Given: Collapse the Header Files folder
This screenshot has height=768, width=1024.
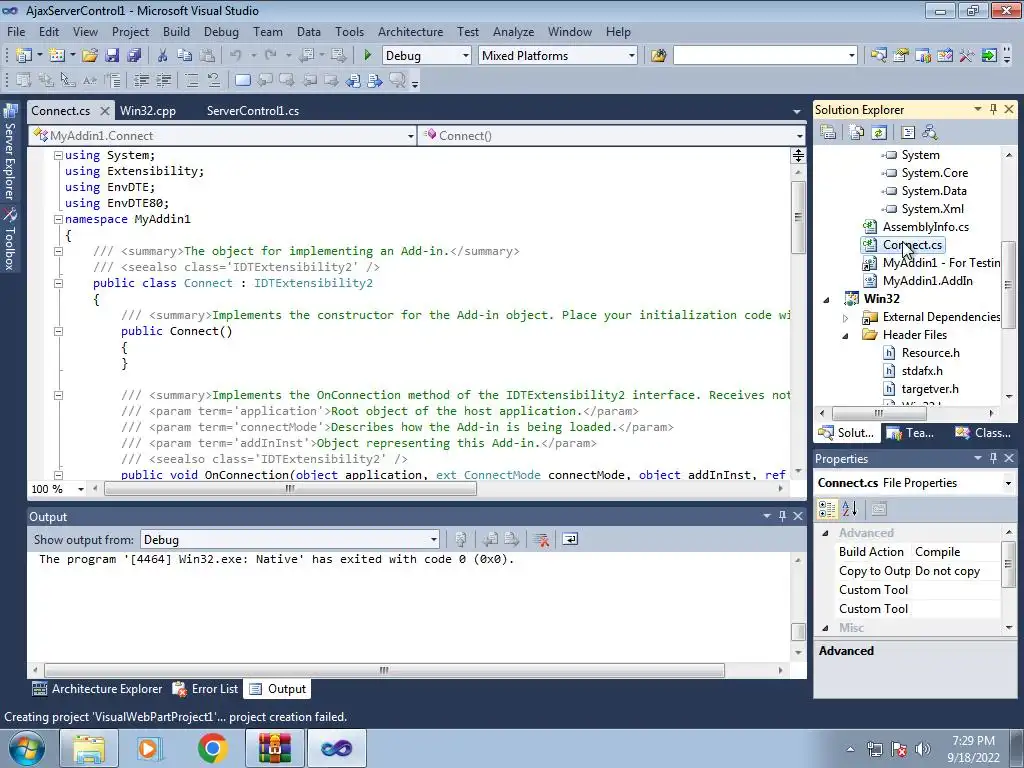Looking at the screenshot, I should pos(846,336).
